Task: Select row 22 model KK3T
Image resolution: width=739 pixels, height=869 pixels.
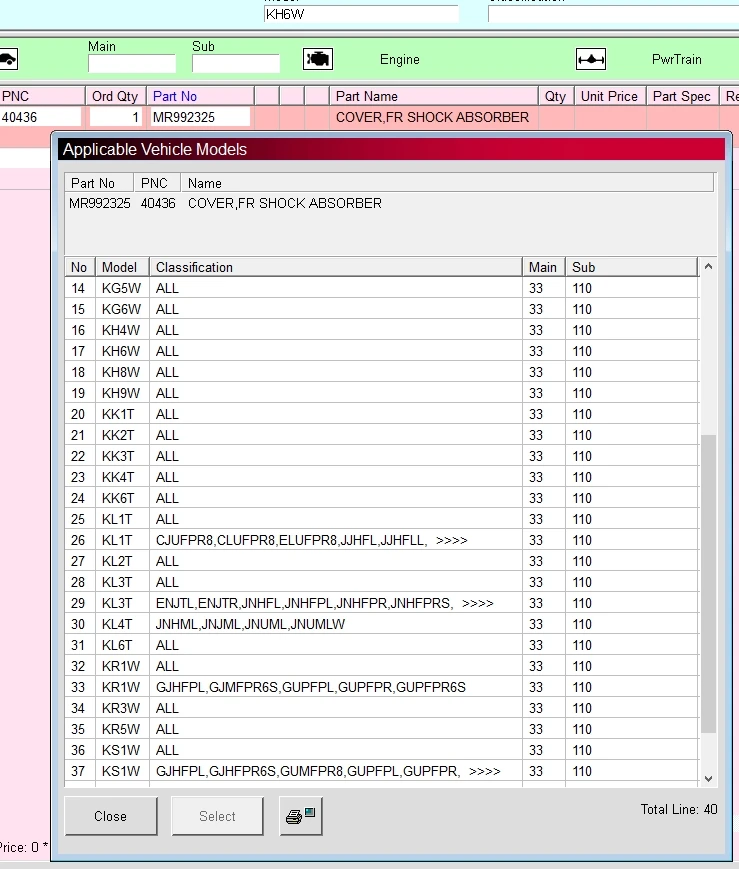Action: (x=381, y=456)
